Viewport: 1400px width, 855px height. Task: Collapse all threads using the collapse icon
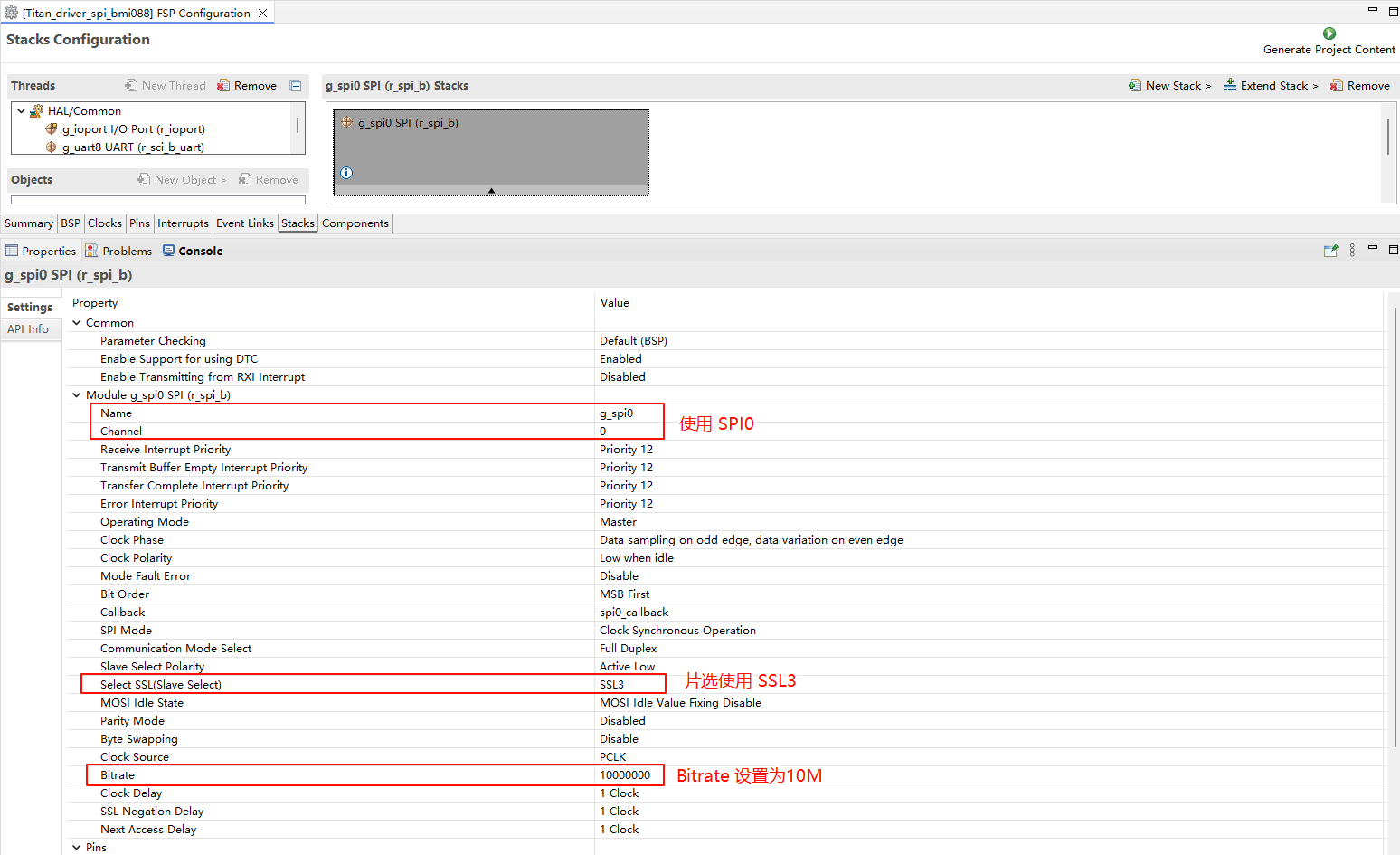pyautogui.click(x=296, y=86)
